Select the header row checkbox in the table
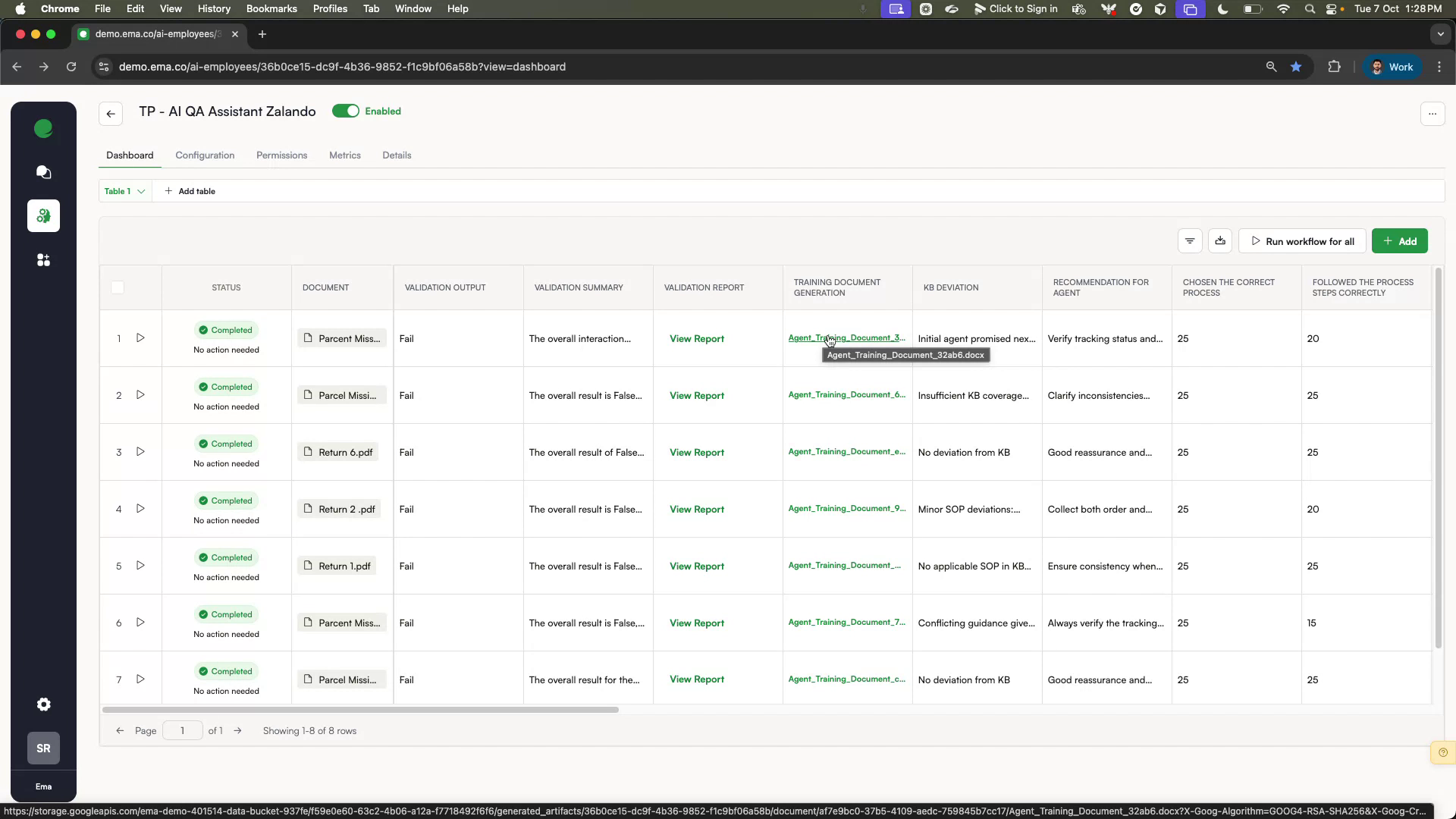Viewport: 1456px width, 819px height. (118, 287)
